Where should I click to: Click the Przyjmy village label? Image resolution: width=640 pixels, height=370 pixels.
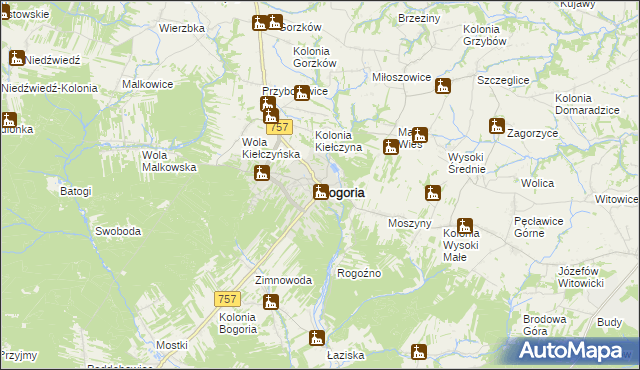click(19, 356)
